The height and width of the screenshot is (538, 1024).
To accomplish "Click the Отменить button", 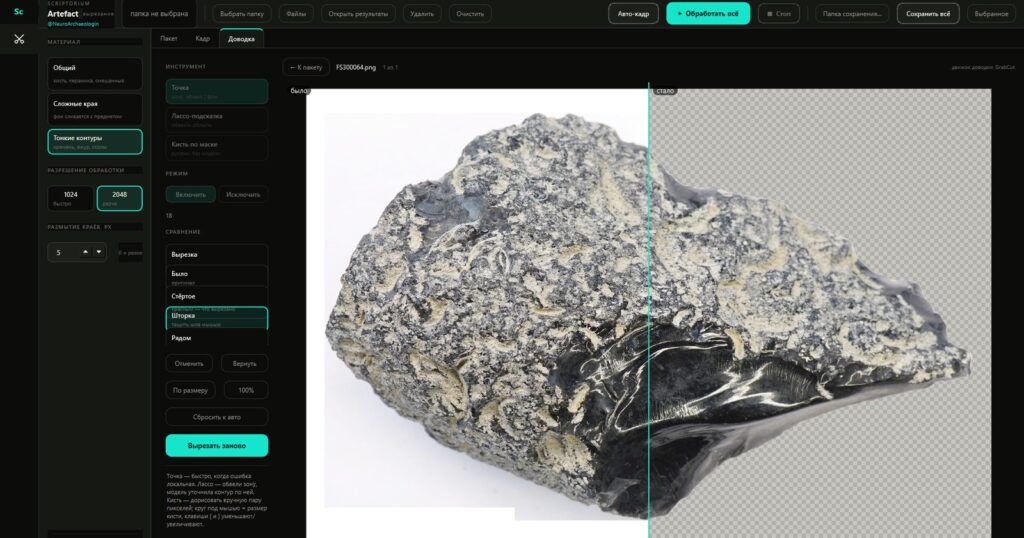I will point(189,364).
